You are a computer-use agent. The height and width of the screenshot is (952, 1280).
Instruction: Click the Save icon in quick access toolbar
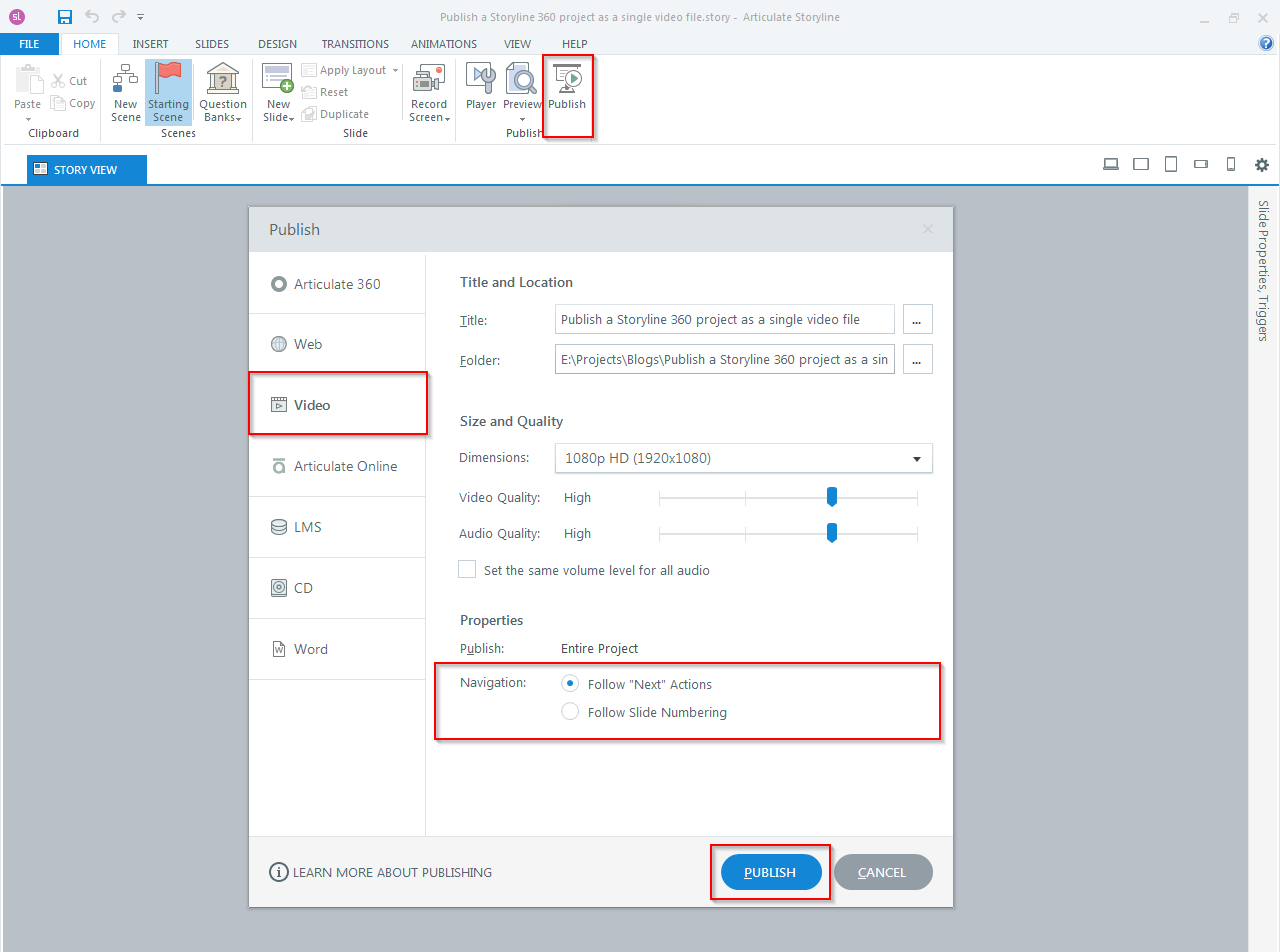[65, 17]
